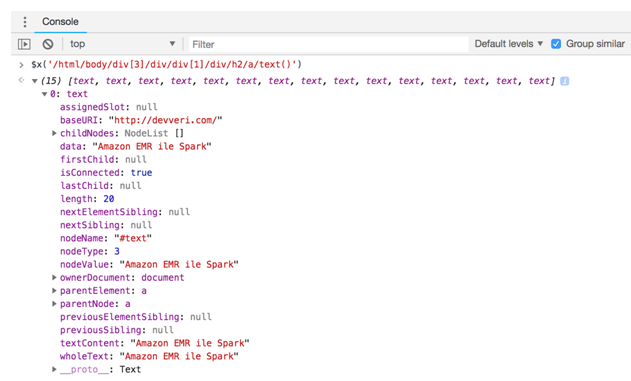This screenshot has height=381, width=631.
Task: Click the info badge after the array
Action: coord(565,81)
